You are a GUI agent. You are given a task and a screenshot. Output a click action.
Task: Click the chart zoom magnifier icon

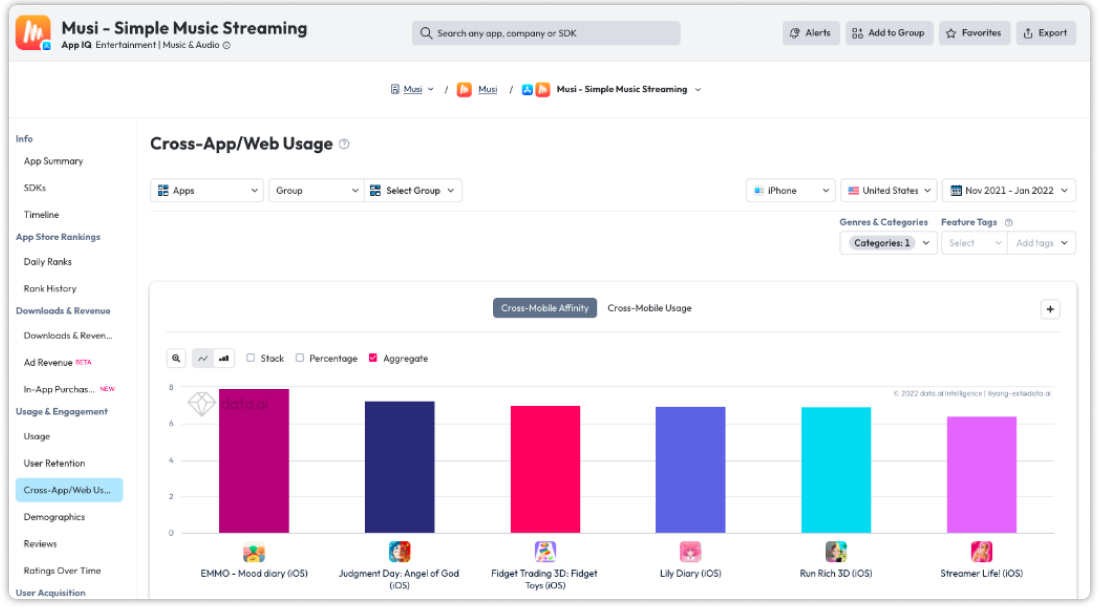tap(176, 359)
